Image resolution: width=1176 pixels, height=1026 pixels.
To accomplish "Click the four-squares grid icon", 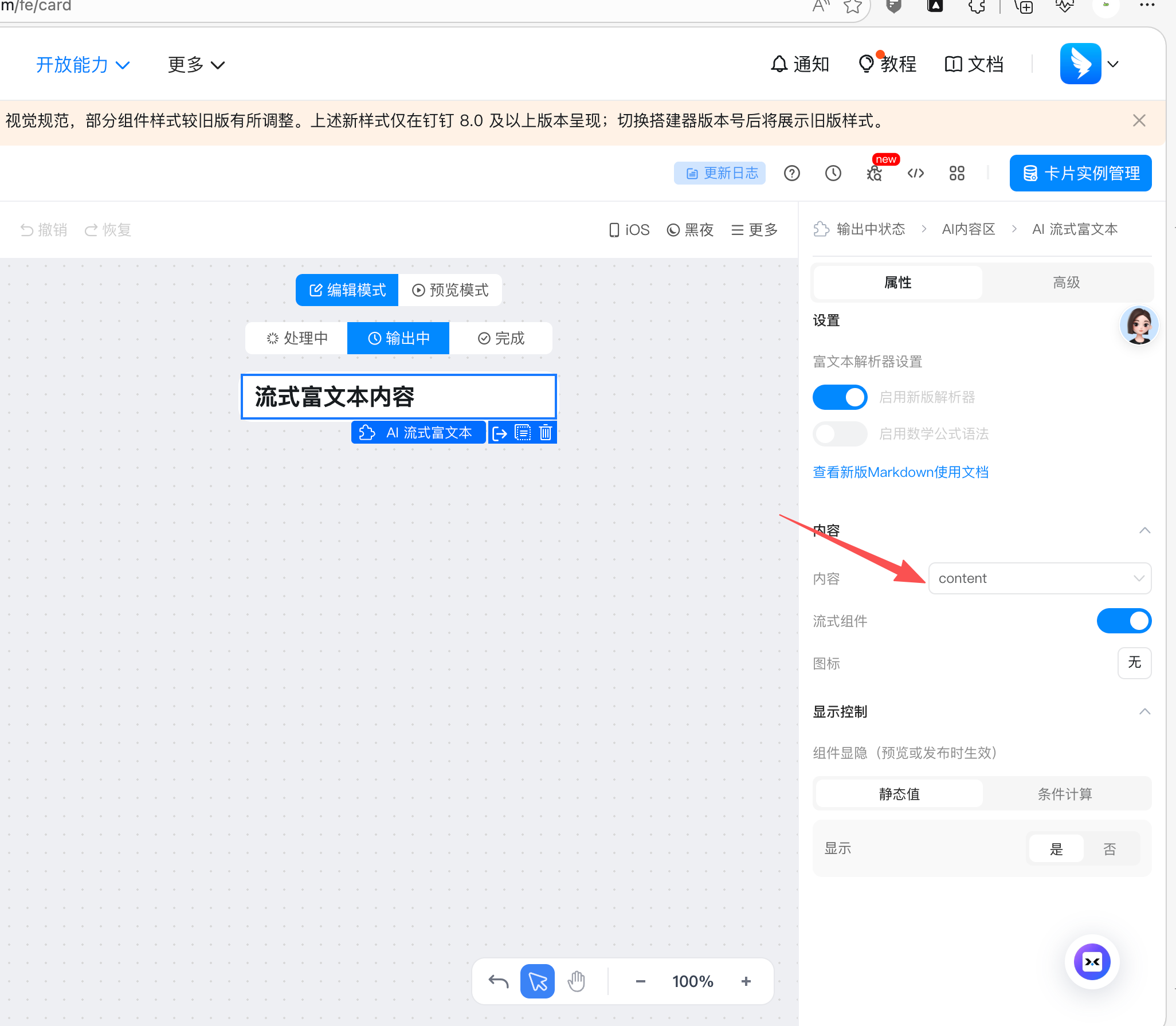I will [x=957, y=173].
